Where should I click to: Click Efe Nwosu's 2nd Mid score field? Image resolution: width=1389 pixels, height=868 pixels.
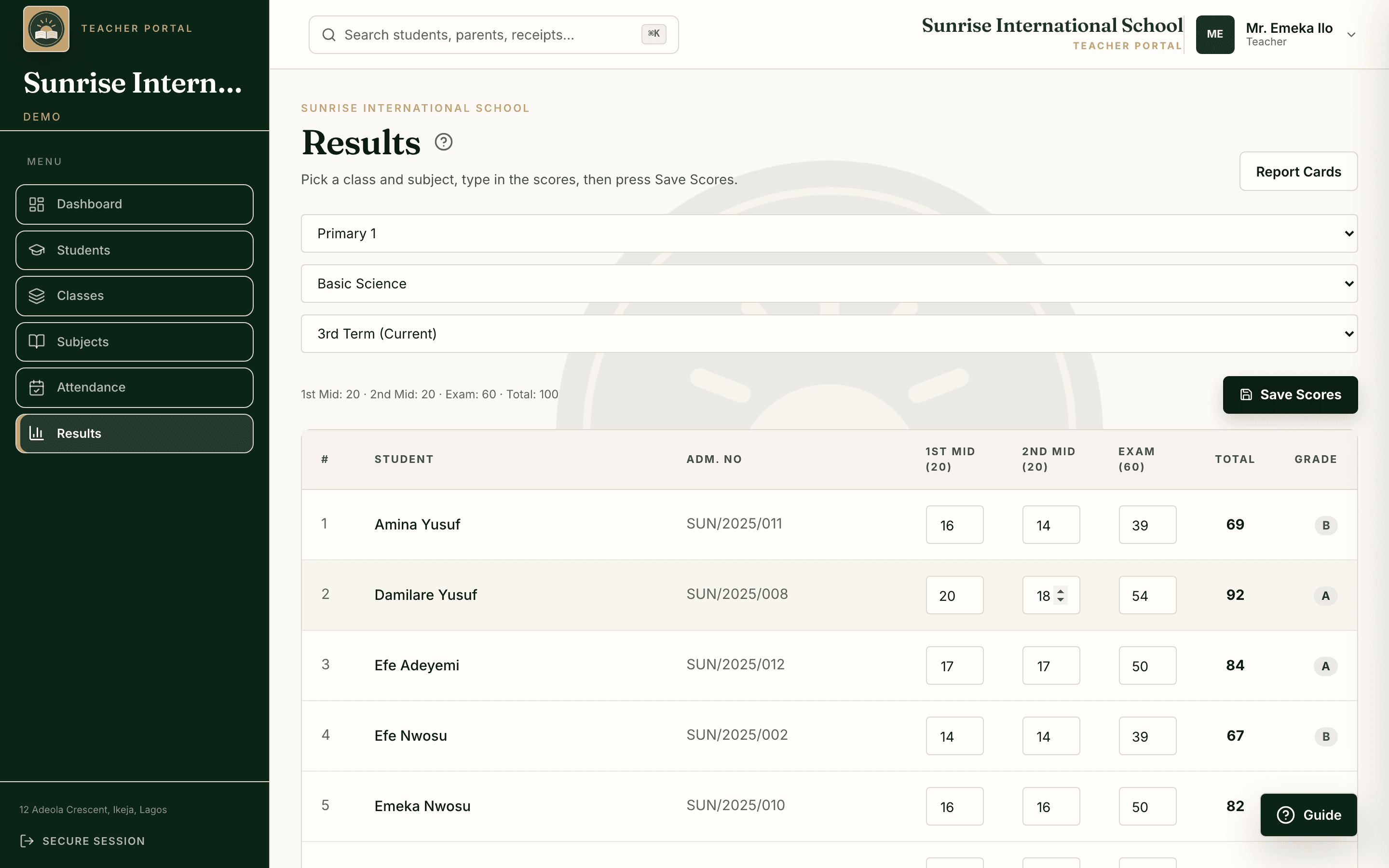click(1051, 736)
